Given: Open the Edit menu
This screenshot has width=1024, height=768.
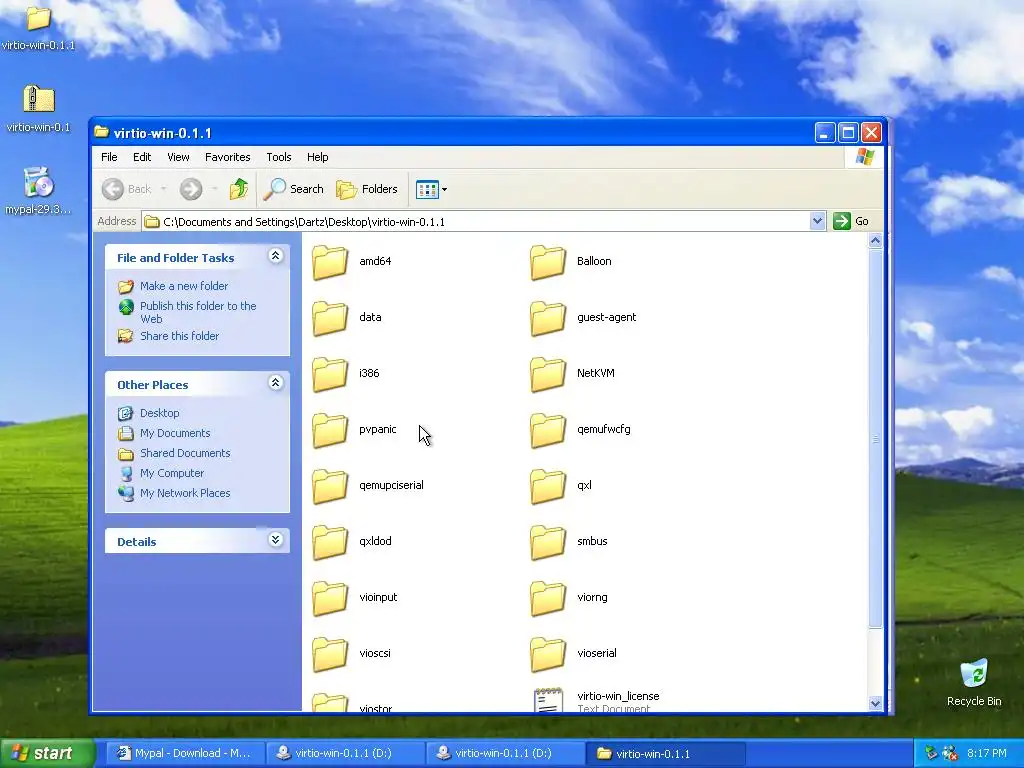Looking at the screenshot, I should point(142,157).
